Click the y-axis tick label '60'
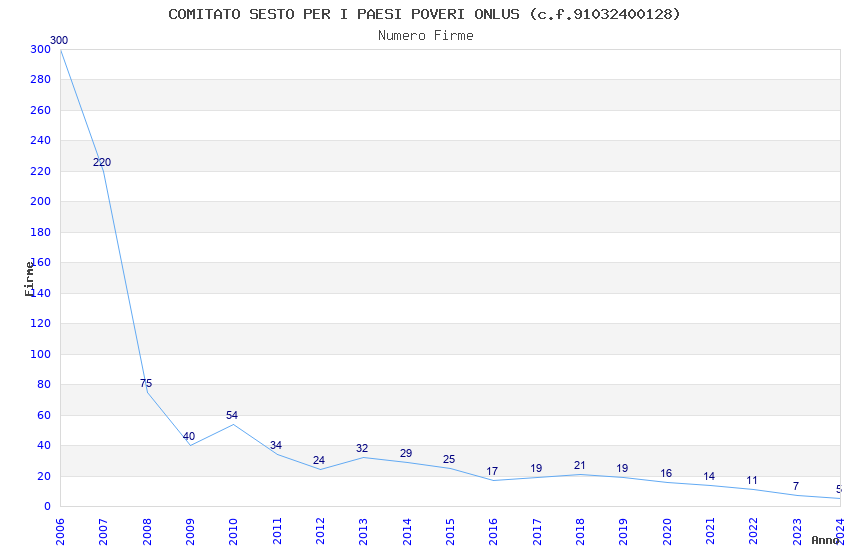The height and width of the screenshot is (550, 850). [x=44, y=415]
